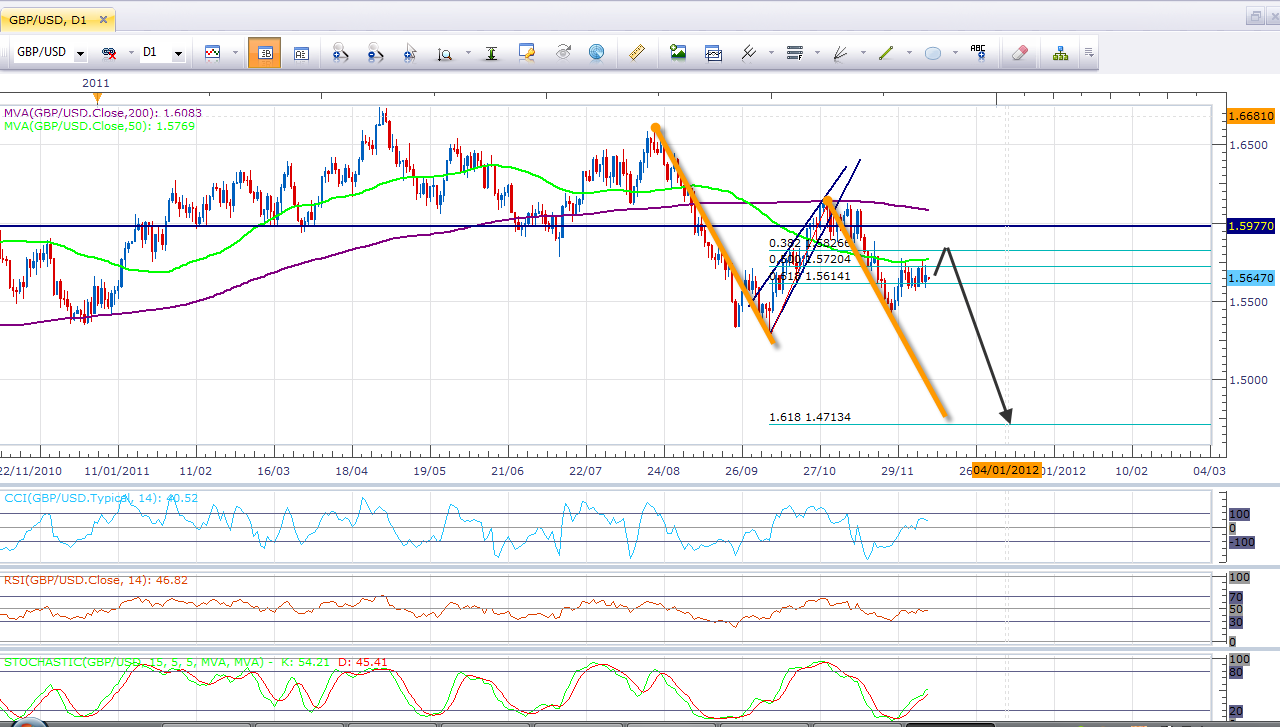Click the 04/01/2012 orange date marker

pos(1006,470)
